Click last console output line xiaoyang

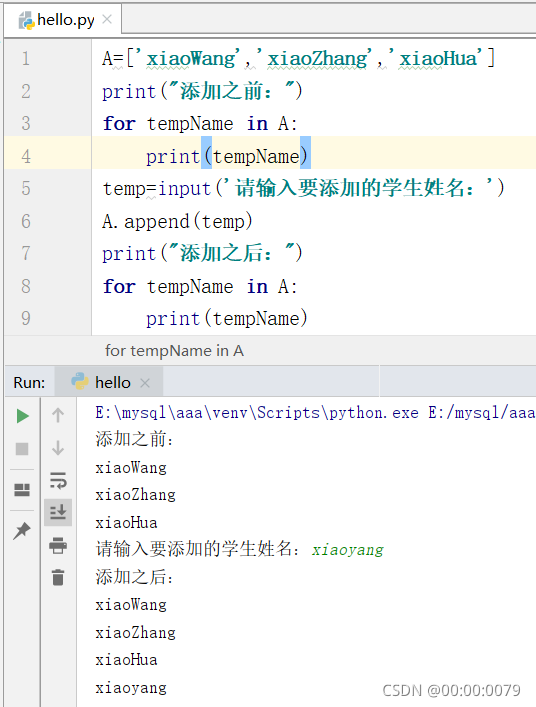coord(131,688)
